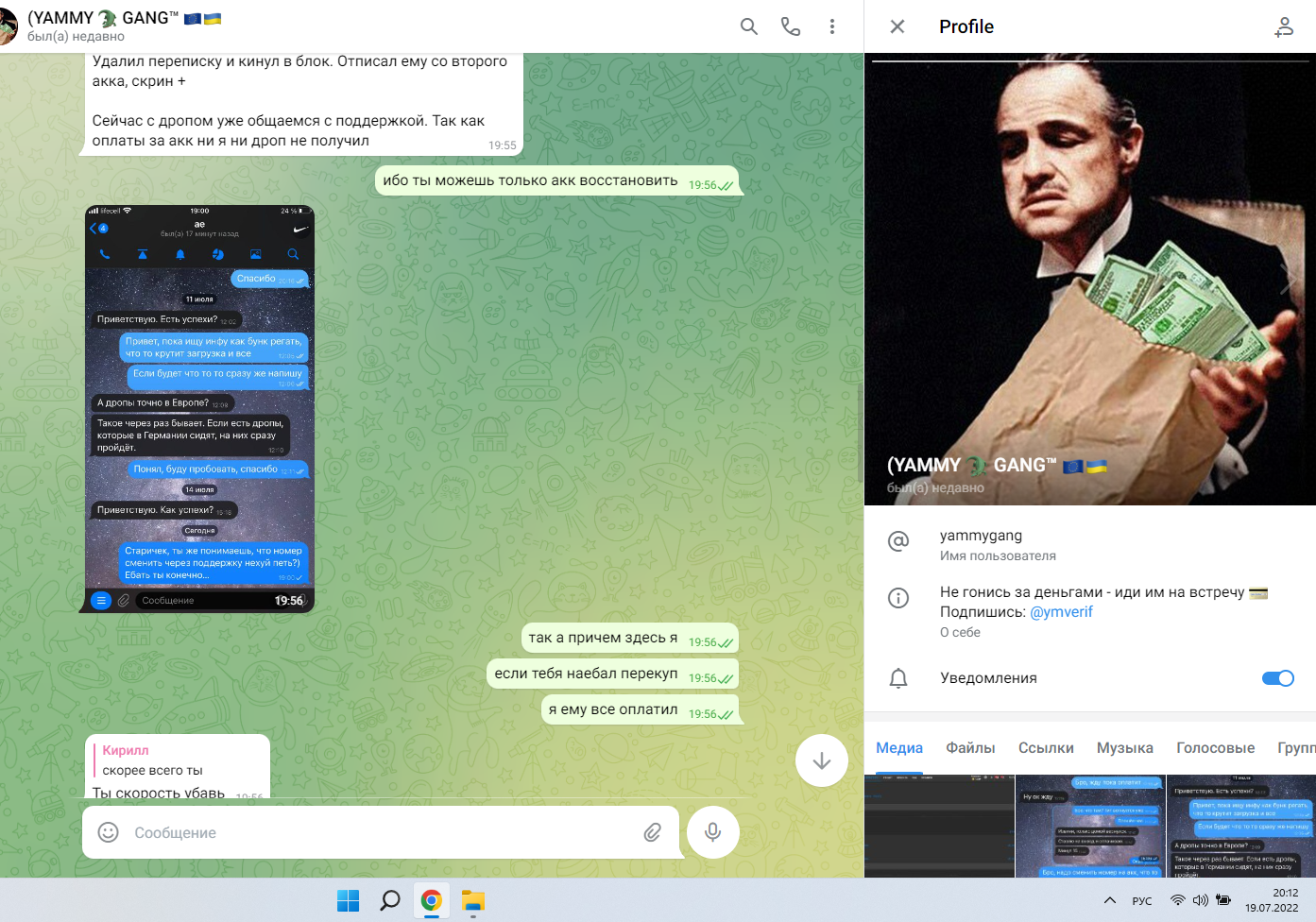This screenshot has width=1316, height=922.
Task: Search in this chat with magnifier icon
Action: [x=749, y=26]
